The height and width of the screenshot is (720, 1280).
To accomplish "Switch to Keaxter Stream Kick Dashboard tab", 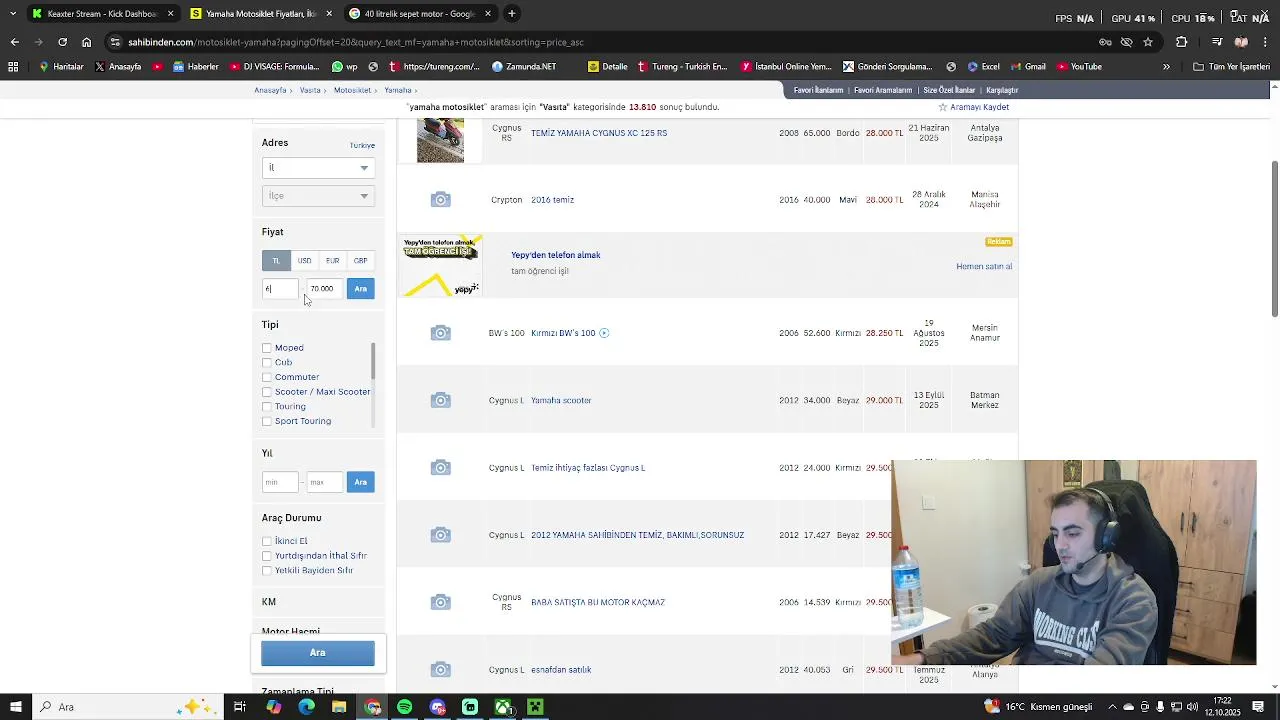I will [101, 14].
